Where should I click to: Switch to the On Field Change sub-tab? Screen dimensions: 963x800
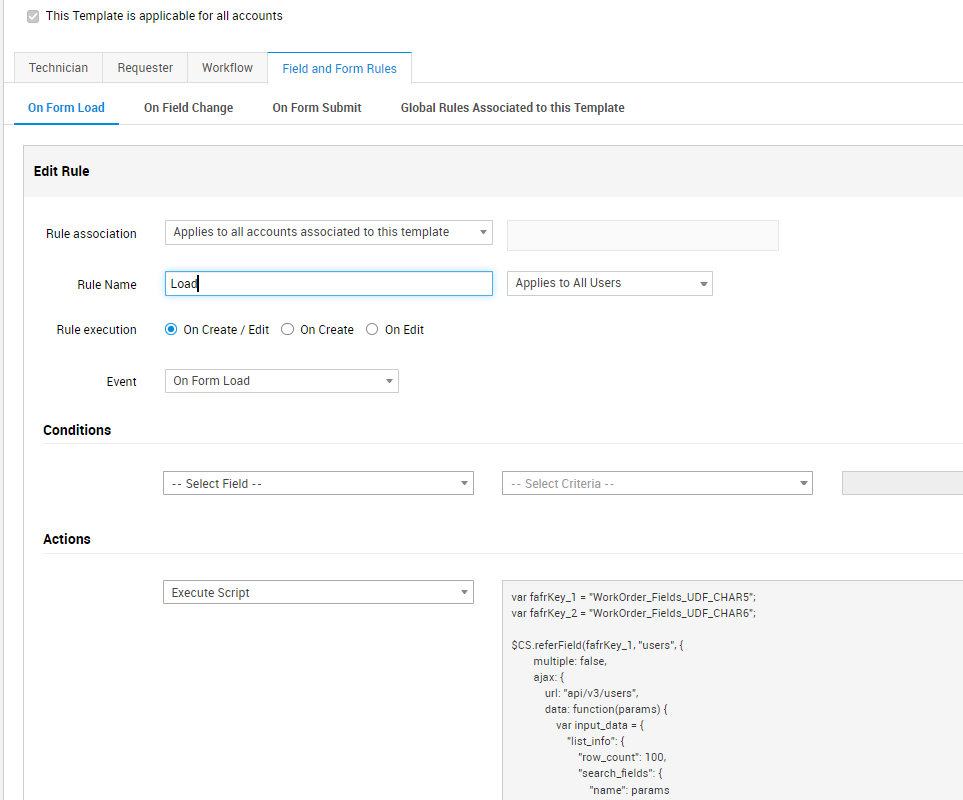coord(188,108)
